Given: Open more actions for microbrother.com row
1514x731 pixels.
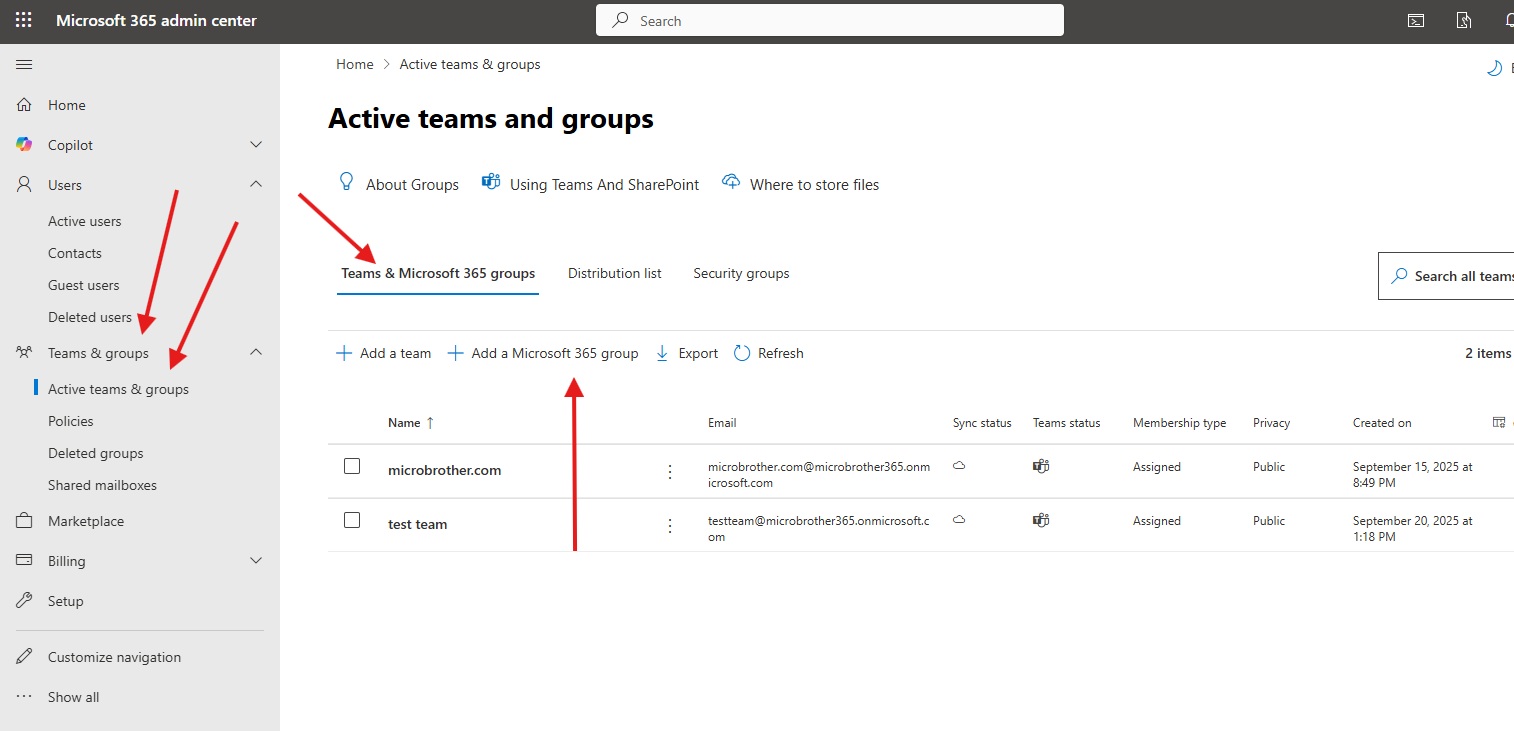Looking at the screenshot, I should 670,471.
